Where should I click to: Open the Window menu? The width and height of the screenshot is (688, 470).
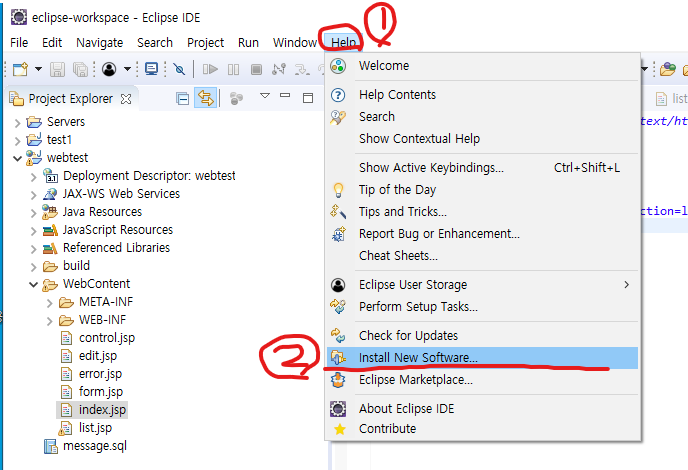click(295, 43)
